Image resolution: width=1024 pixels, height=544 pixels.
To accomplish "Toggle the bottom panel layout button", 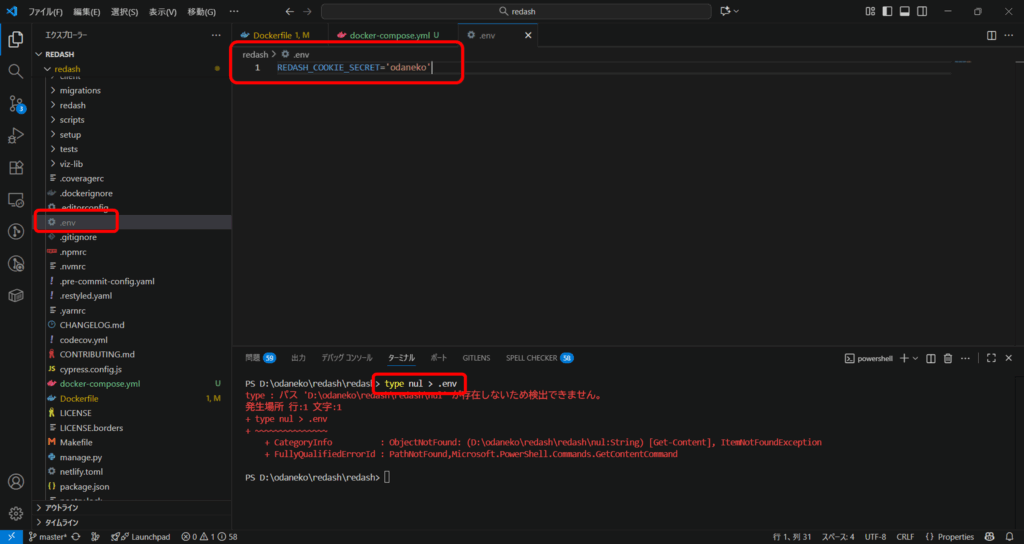I will tap(904, 11).
